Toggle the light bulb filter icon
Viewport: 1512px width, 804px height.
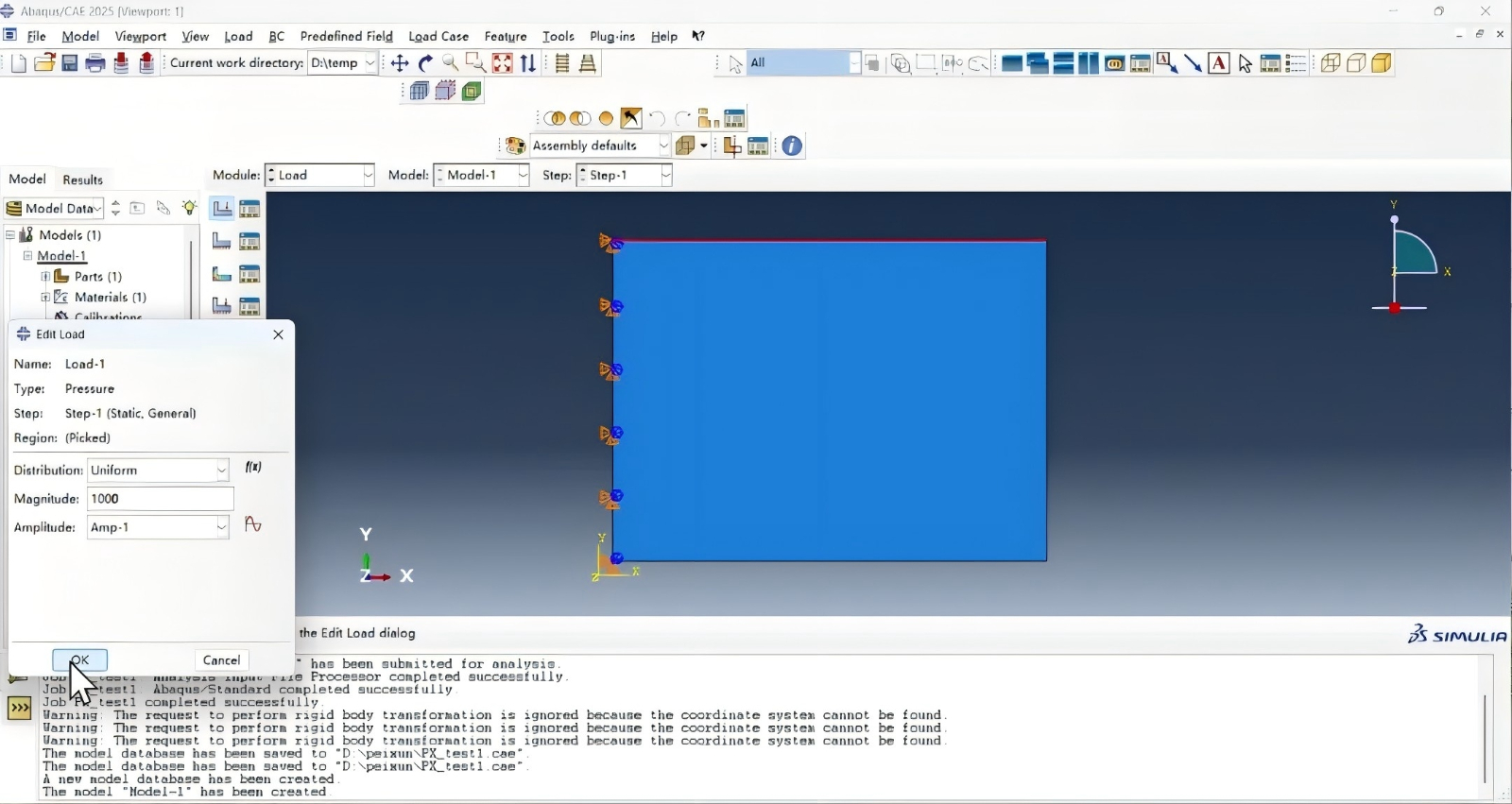point(190,208)
